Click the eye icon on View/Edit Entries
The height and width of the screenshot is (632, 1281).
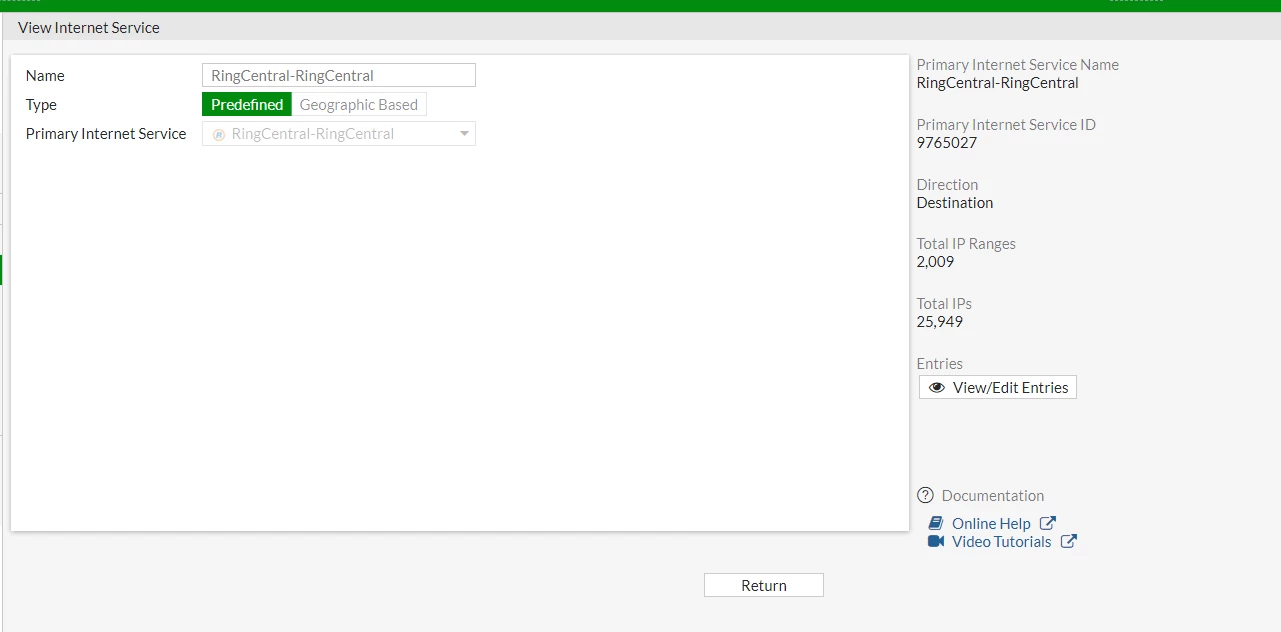coord(937,388)
